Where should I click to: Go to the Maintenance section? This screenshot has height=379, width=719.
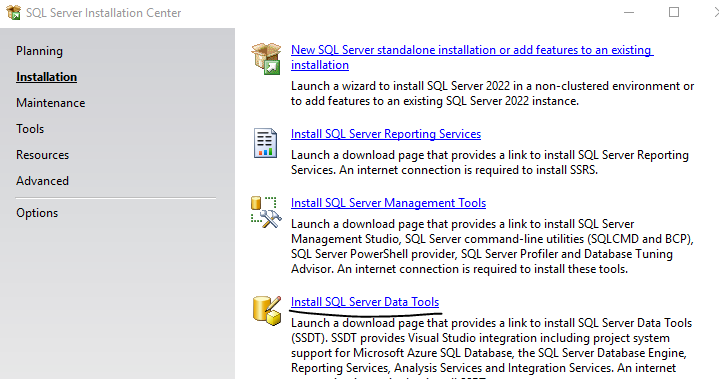coord(50,103)
